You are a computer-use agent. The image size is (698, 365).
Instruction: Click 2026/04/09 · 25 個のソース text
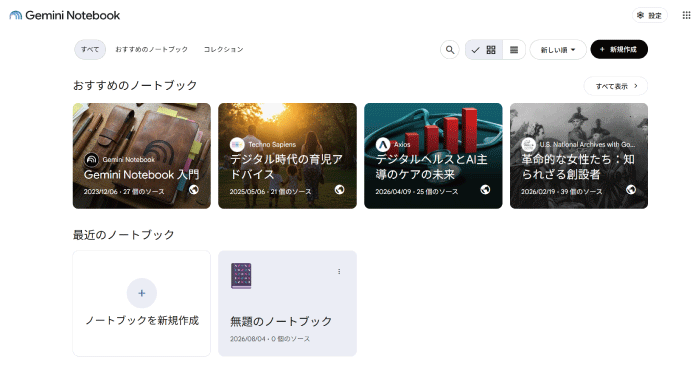[x=416, y=192]
